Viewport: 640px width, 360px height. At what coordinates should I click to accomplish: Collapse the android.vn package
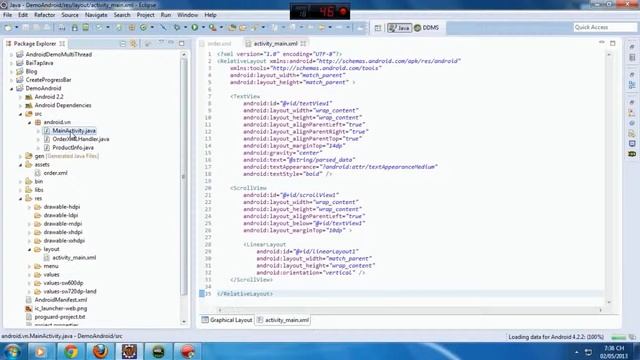[29, 122]
